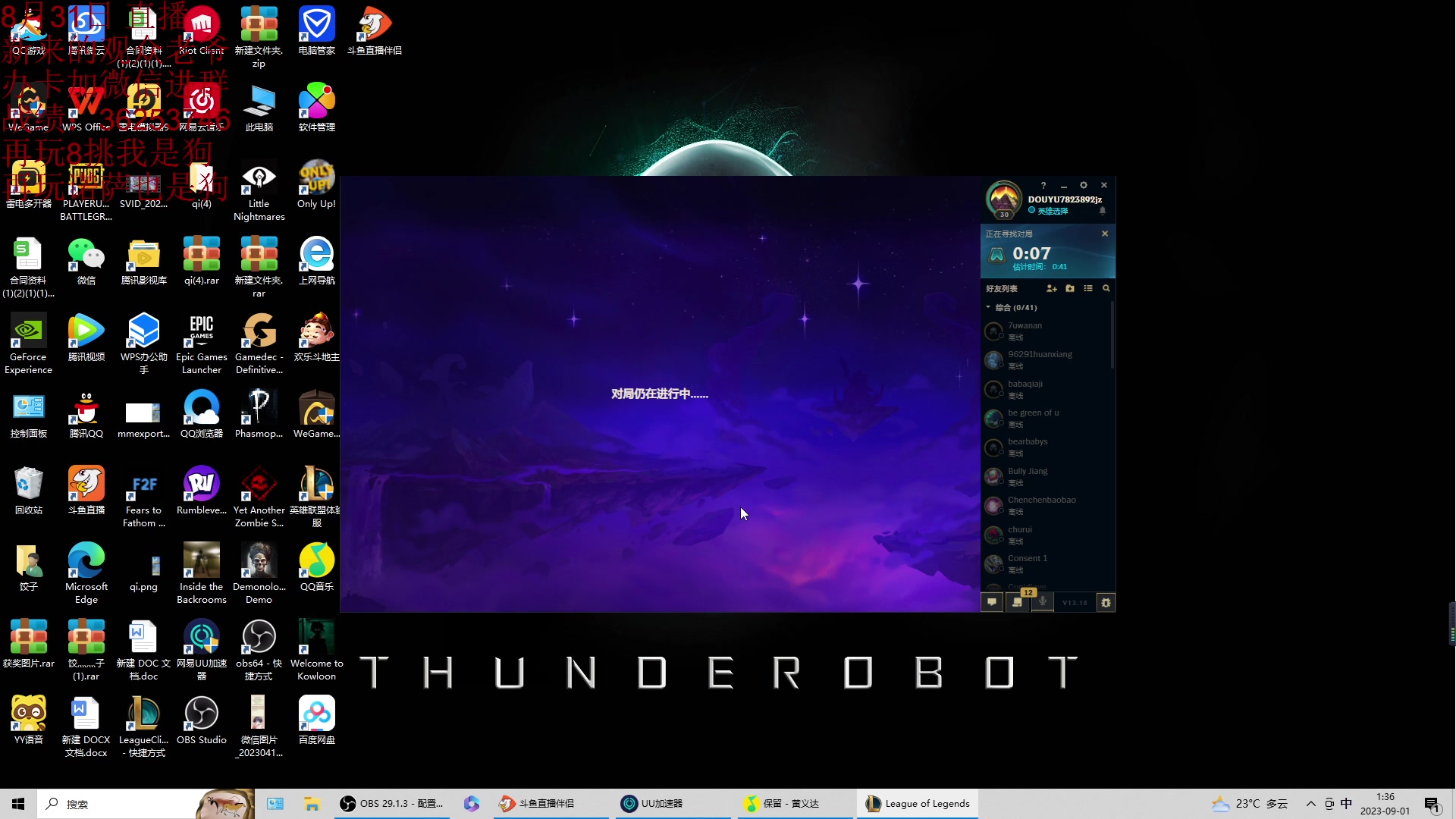Image resolution: width=1456 pixels, height=819 pixels.
Task: Open the 此电脑 This PC icon
Action: (x=259, y=108)
